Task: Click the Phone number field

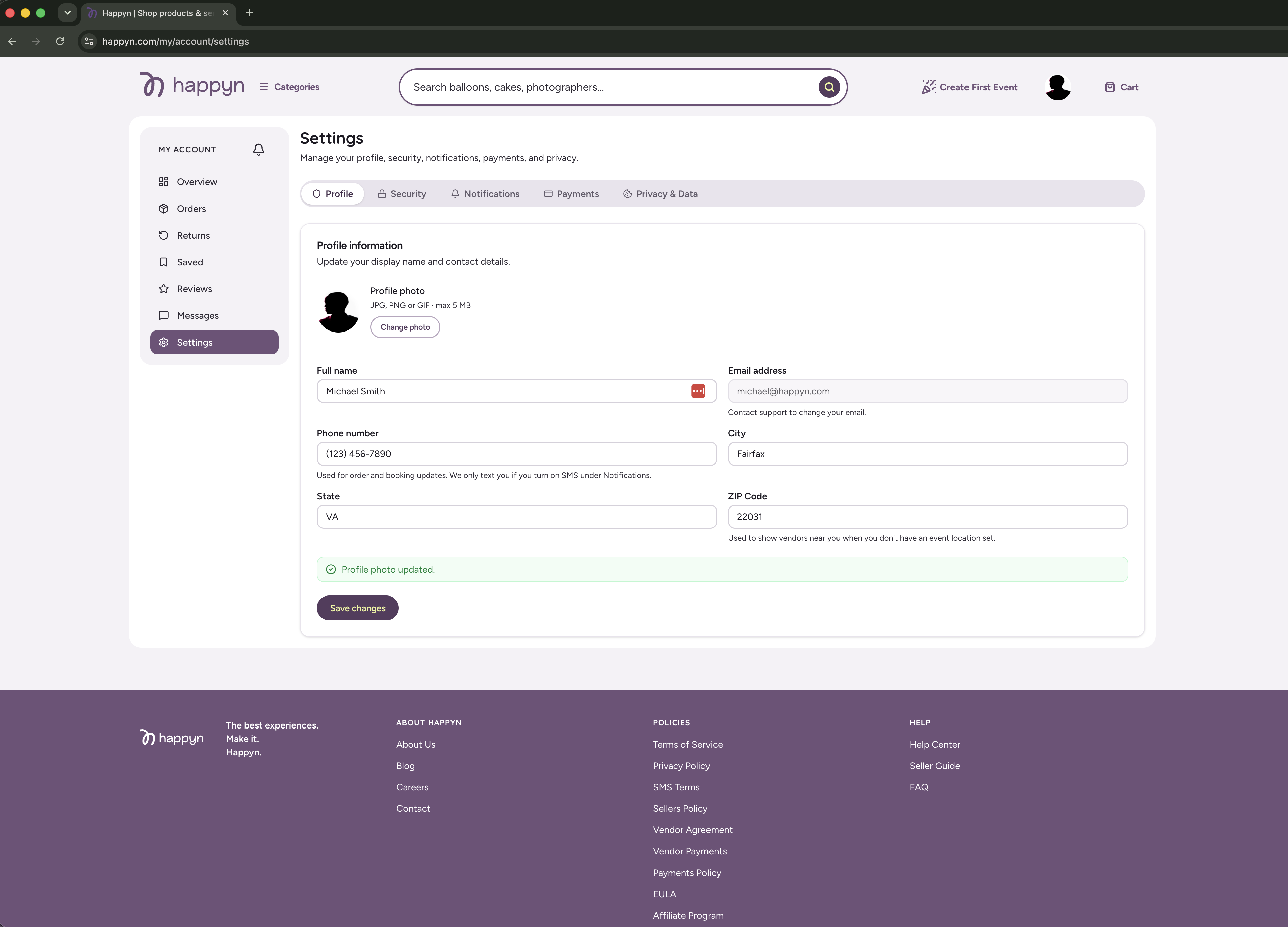Action: click(x=516, y=454)
